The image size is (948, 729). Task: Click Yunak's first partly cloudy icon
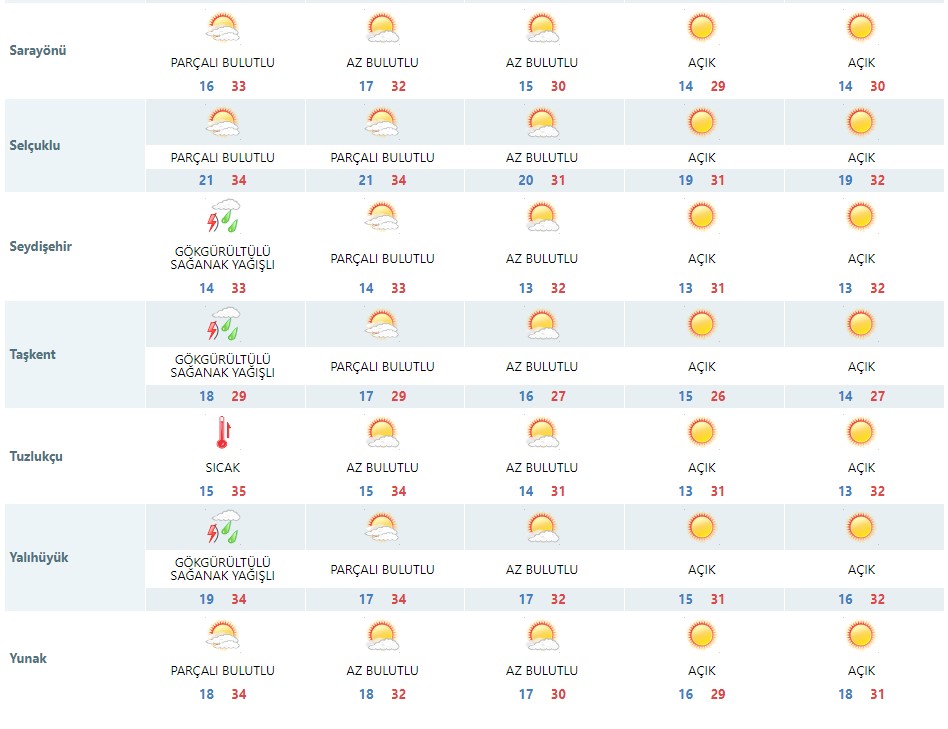click(x=223, y=635)
